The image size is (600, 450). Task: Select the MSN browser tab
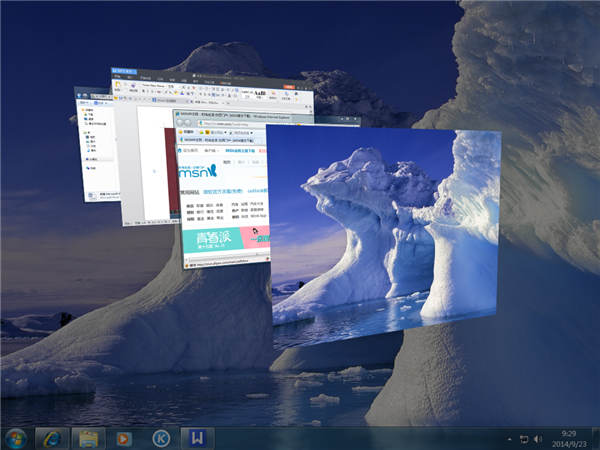point(200,135)
